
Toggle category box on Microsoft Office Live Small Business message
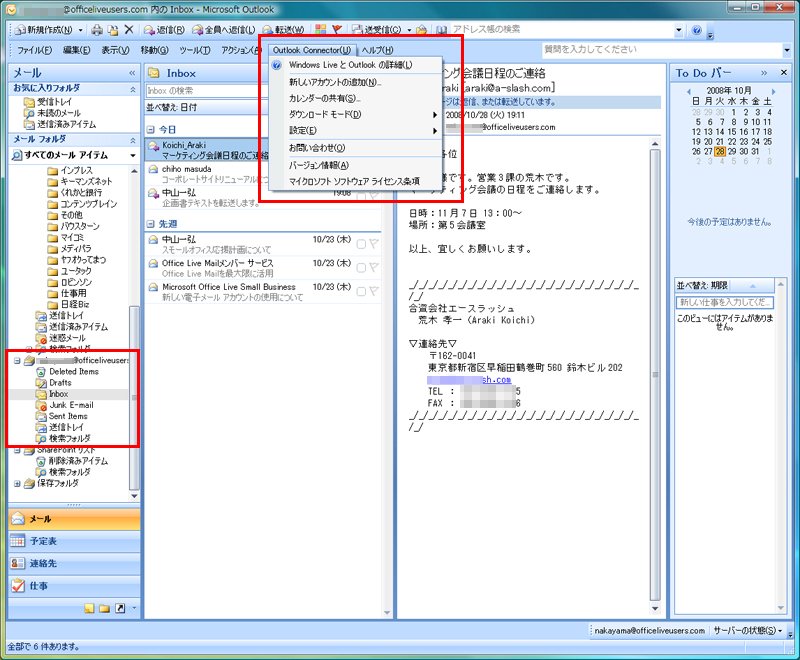pyautogui.click(x=361, y=292)
